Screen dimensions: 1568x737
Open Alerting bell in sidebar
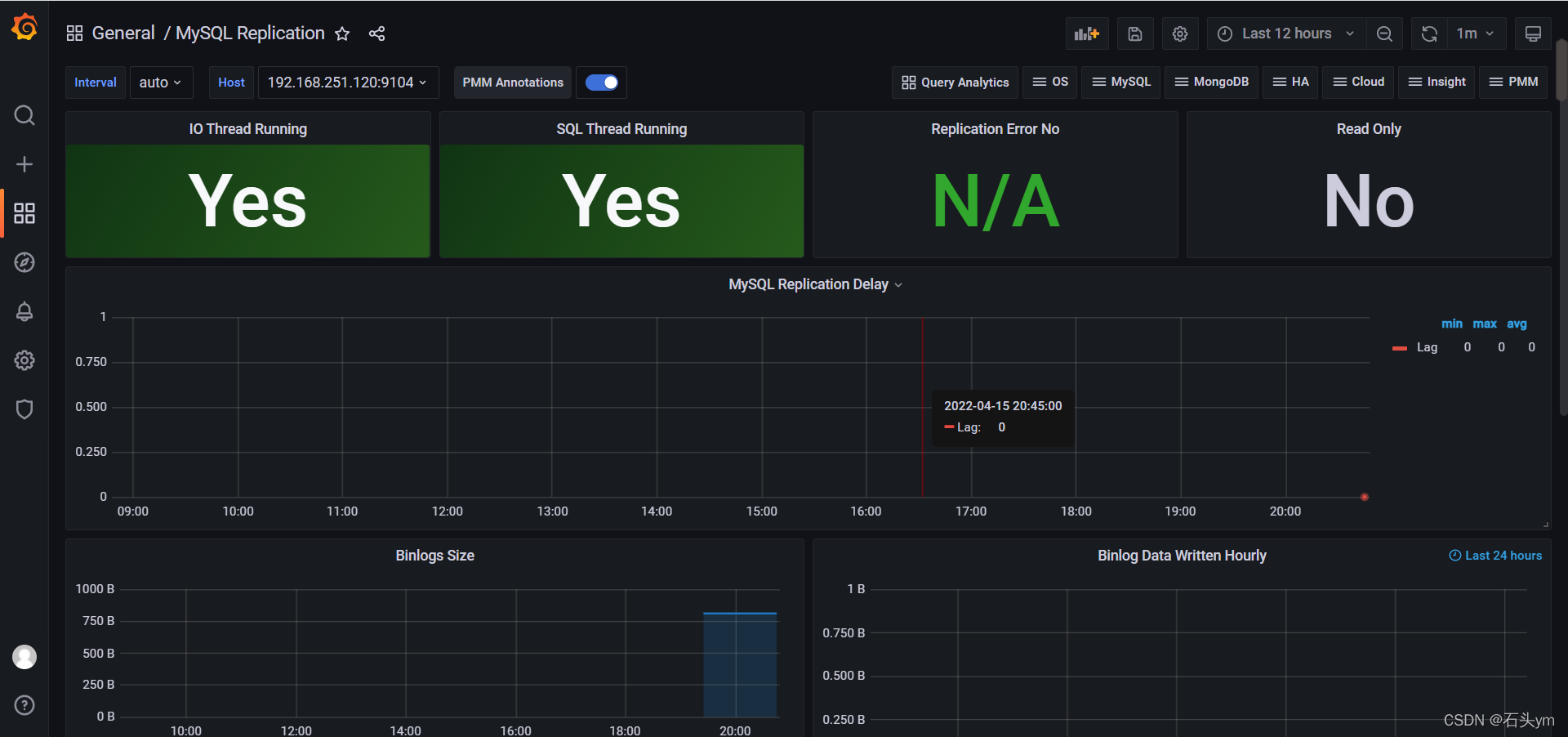click(x=24, y=311)
